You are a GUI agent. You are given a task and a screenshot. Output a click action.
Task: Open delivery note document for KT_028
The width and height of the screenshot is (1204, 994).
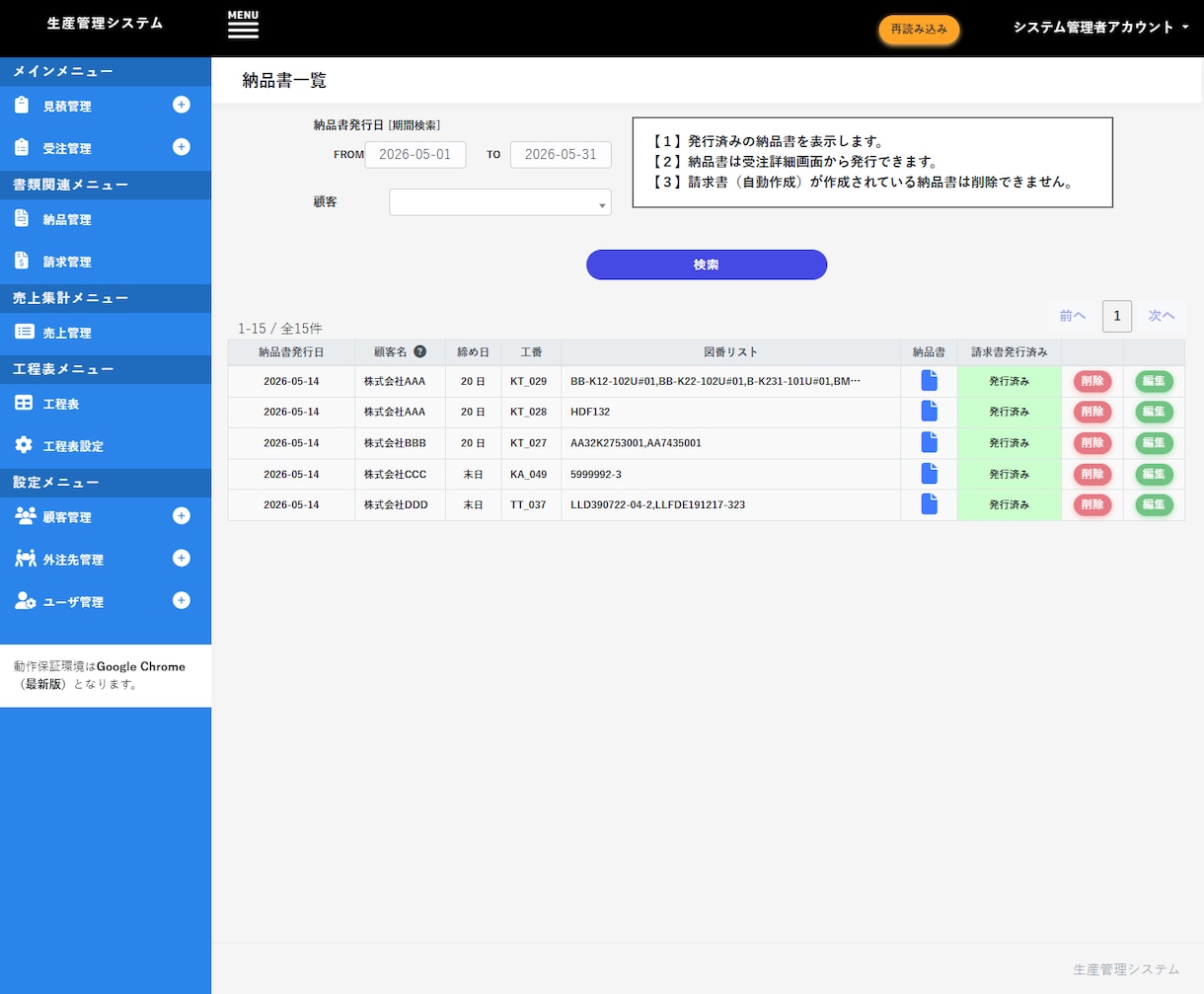pyautogui.click(x=929, y=412)
